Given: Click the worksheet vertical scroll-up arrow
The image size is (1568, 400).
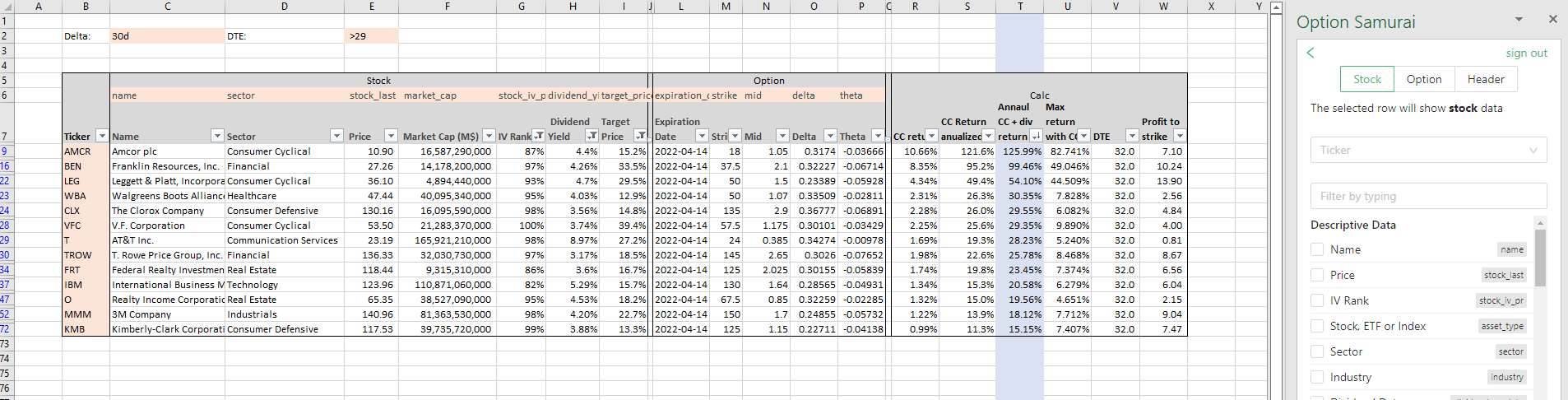Looking at the screenshot, I should [x=1276, y=7].
